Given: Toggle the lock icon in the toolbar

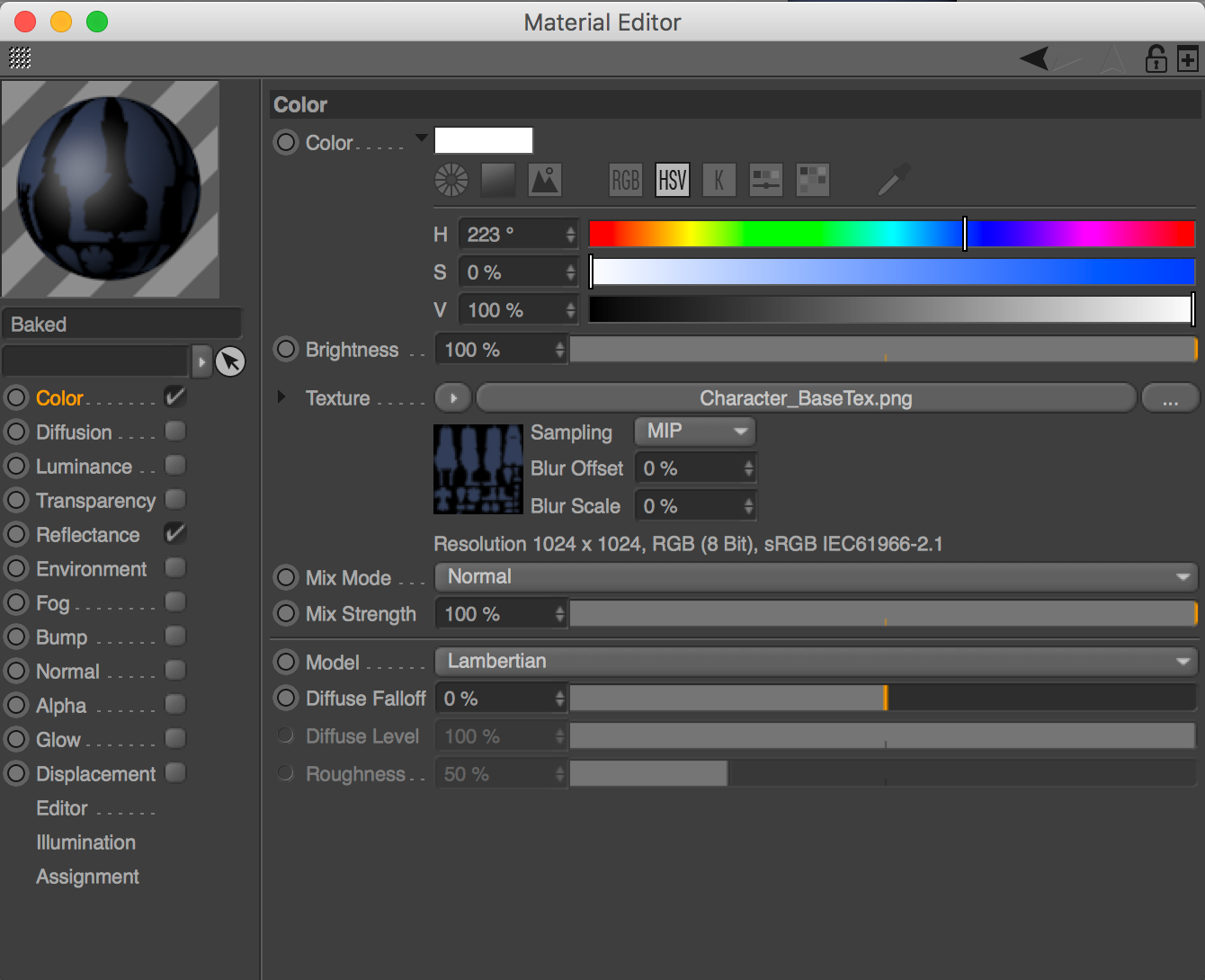Looking at the screenshot, I should 1156,59.
